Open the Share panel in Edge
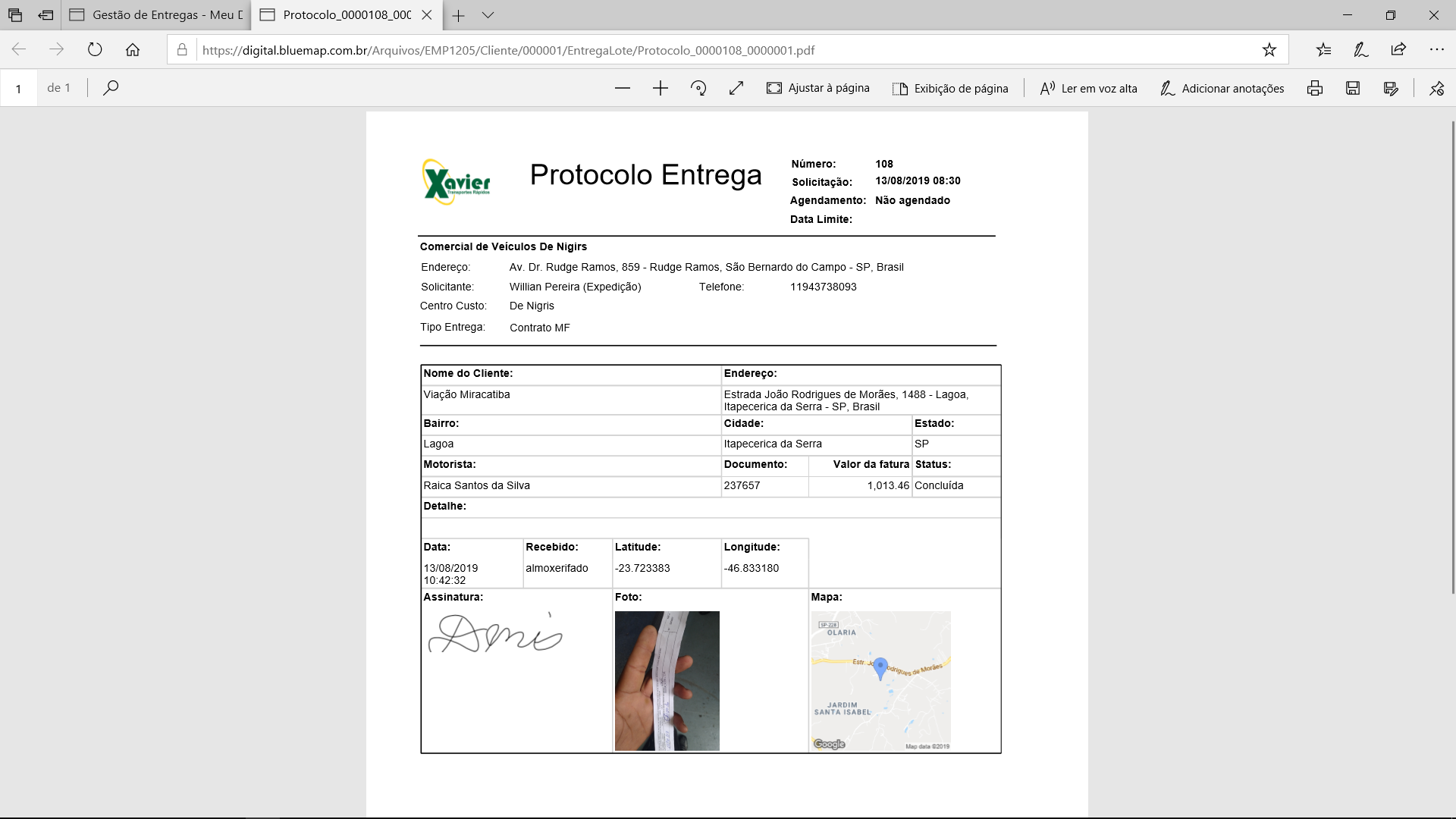 [1398, 49]
